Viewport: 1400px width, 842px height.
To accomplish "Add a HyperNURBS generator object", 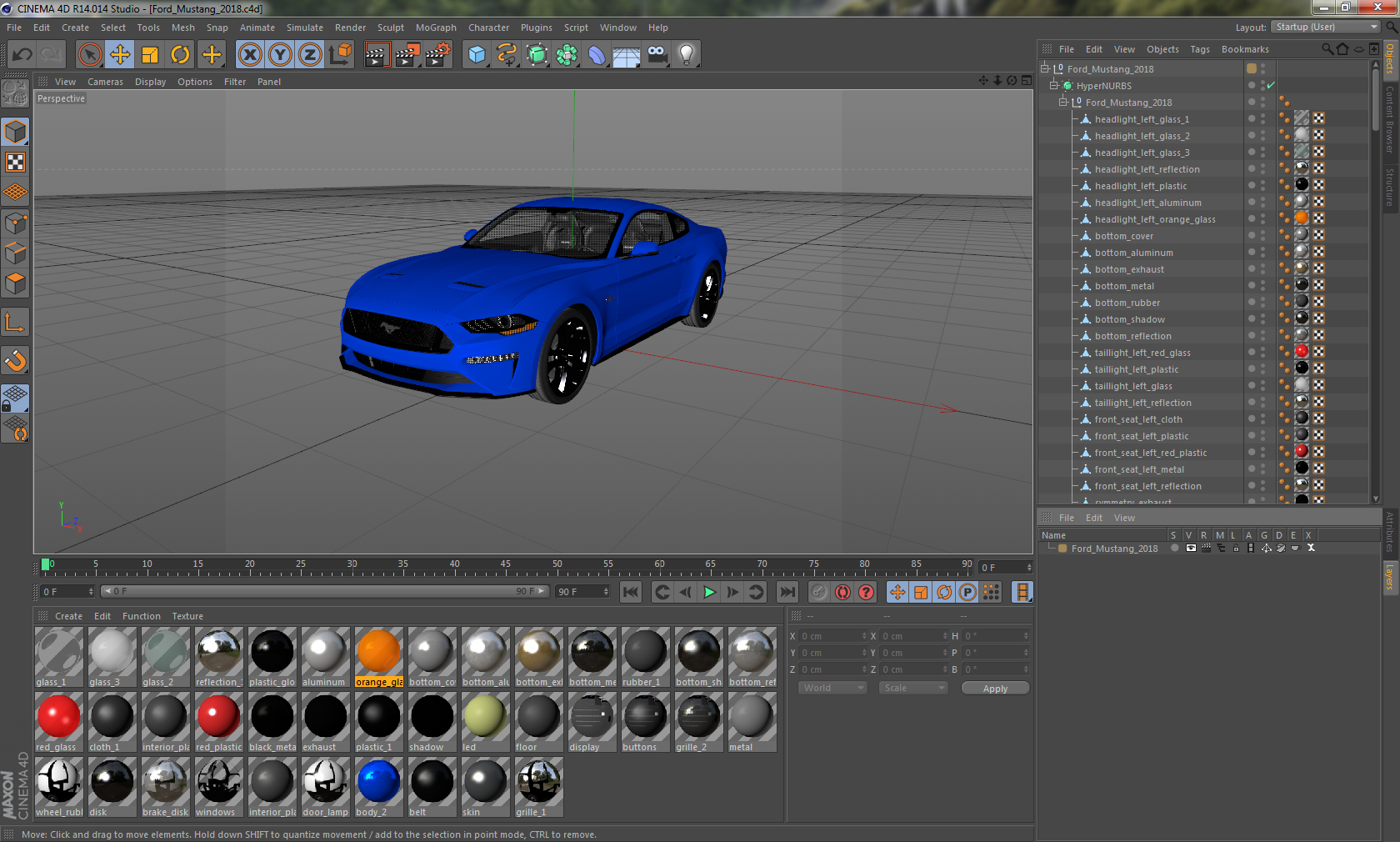I will coord(537,55).
